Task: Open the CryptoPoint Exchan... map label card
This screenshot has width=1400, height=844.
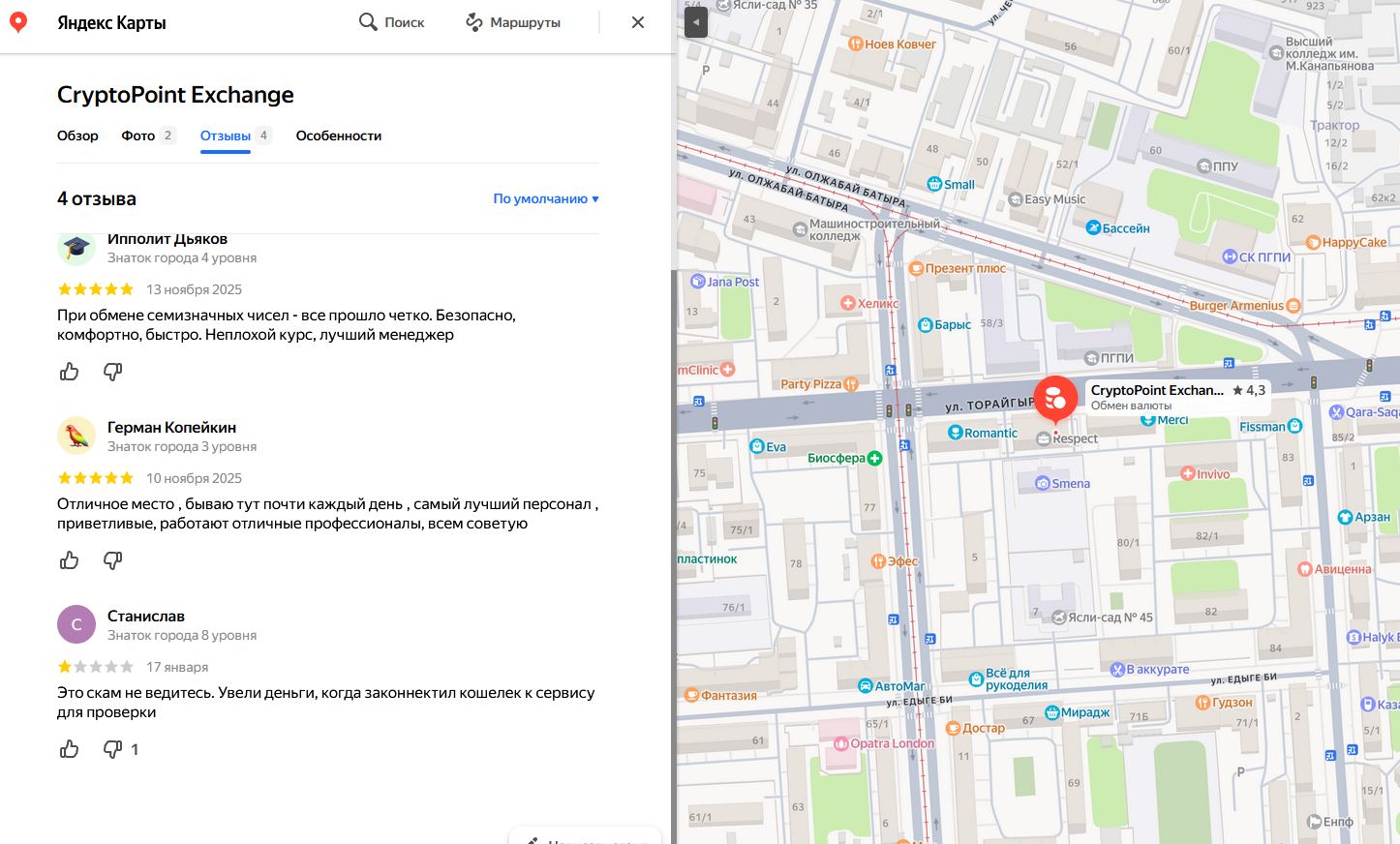Action: [1176, 397]
